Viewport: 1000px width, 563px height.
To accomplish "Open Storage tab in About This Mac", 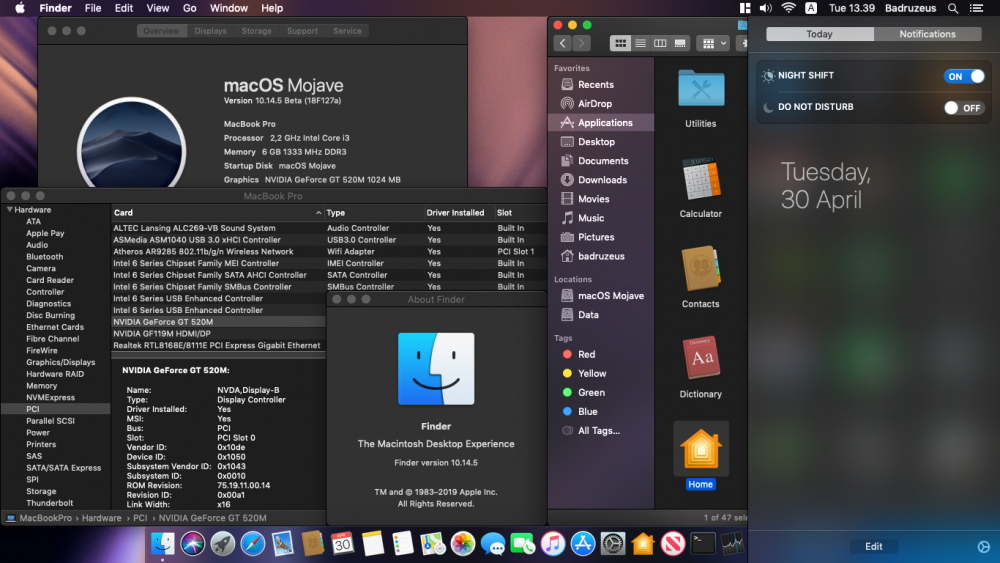I will pos(256,31).
